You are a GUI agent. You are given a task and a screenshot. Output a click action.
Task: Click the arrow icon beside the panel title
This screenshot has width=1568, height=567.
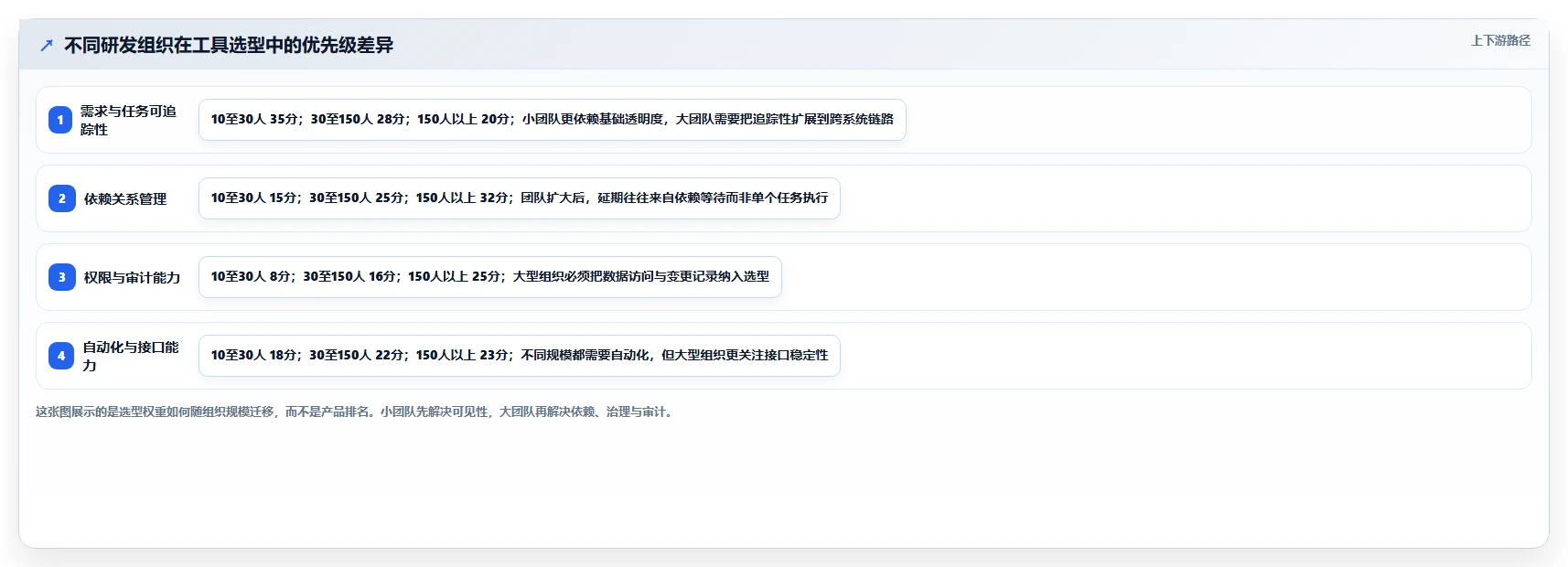point(47,45)
